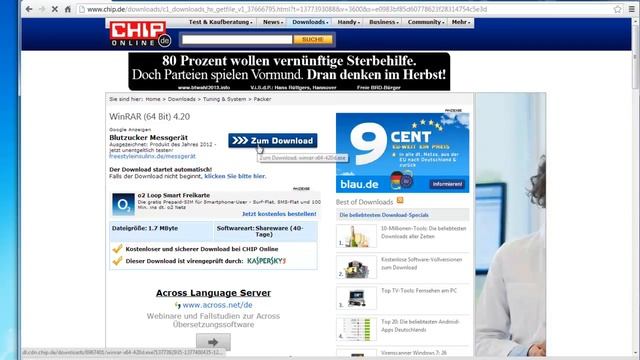
Task: Open the Top TV-Tools thumbnail
Action: 356,298
